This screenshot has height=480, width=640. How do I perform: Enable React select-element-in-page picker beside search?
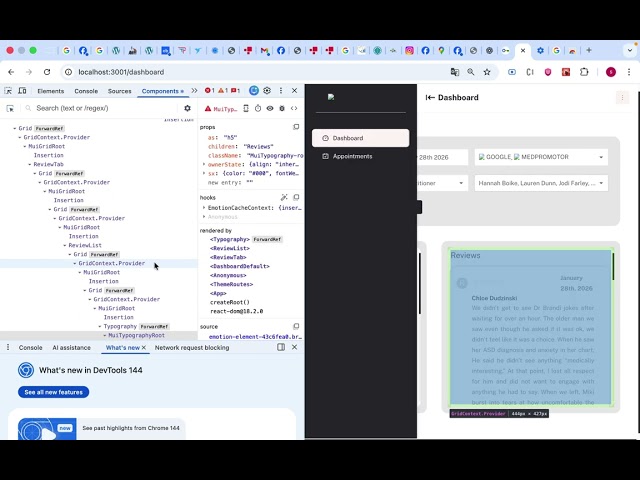10,108
